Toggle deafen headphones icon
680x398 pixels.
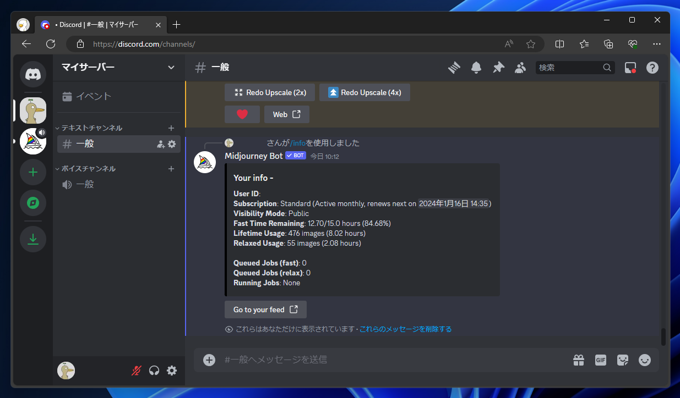(x=154, y=370)
